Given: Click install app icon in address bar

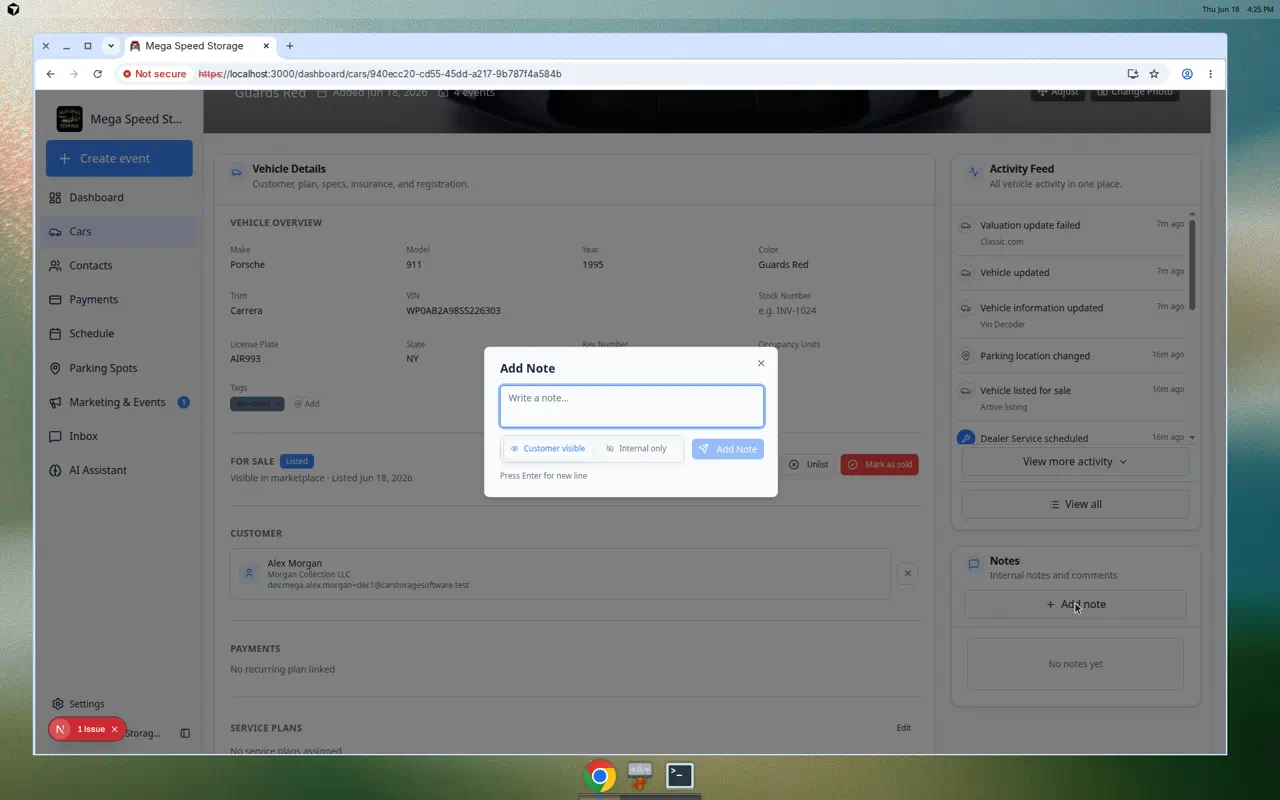Looking at the screenshot, I should (1132, 74).
